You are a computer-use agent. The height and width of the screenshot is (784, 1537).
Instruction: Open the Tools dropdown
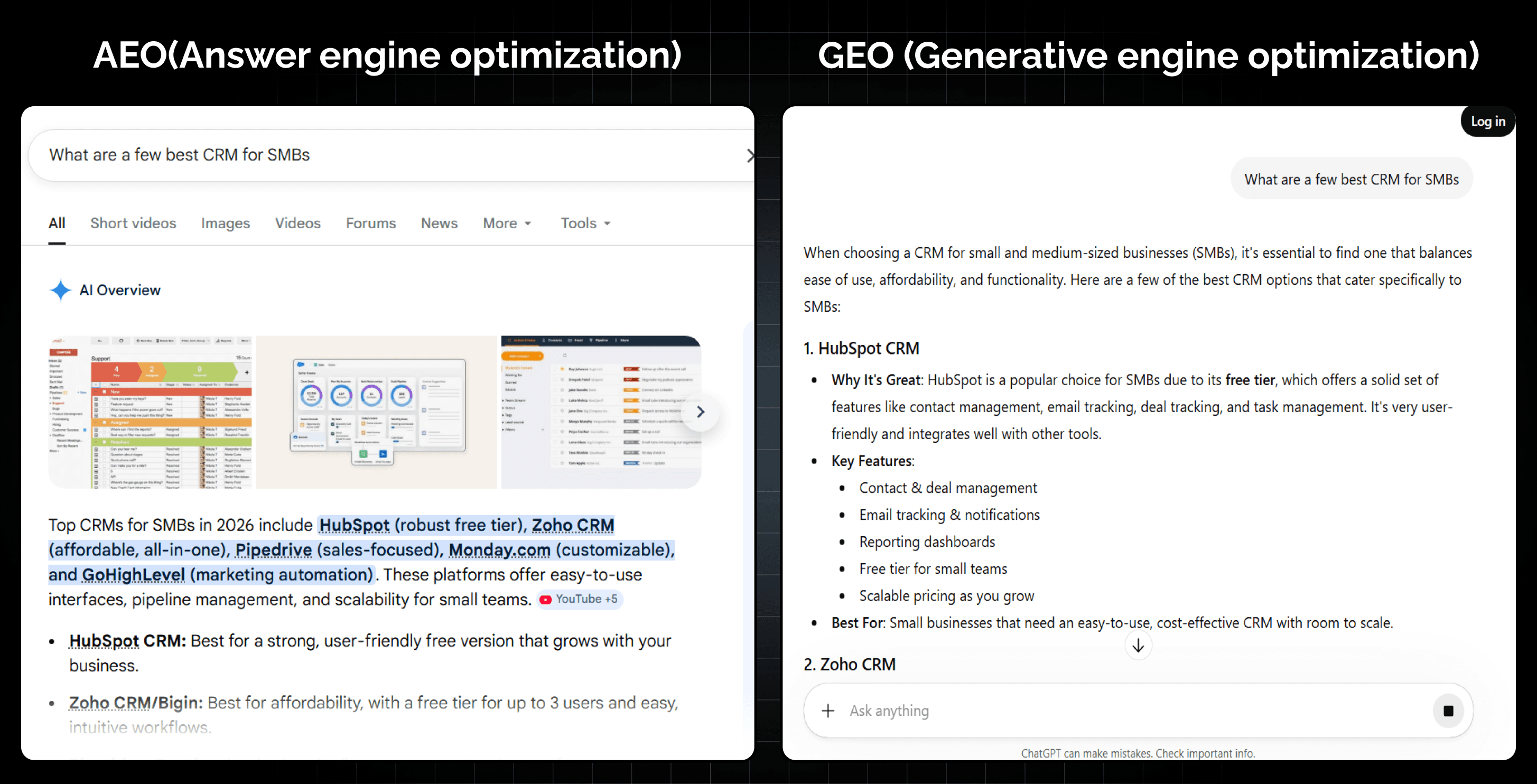click(585, 223)
